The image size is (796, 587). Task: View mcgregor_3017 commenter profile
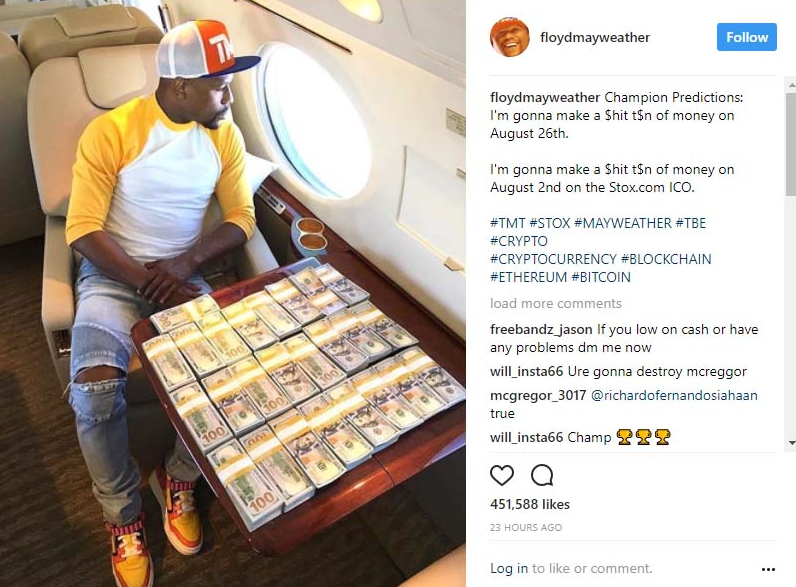pyautogui.click(x=538, y=395)
